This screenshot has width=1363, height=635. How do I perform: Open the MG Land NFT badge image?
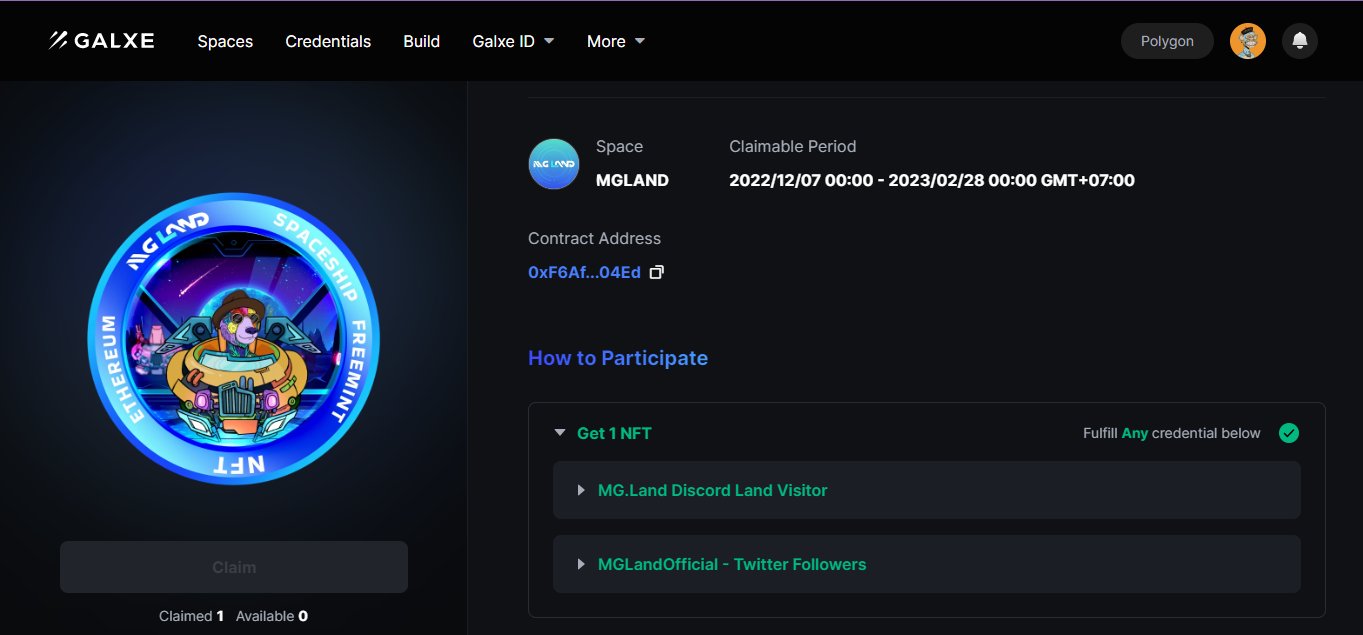234,338
